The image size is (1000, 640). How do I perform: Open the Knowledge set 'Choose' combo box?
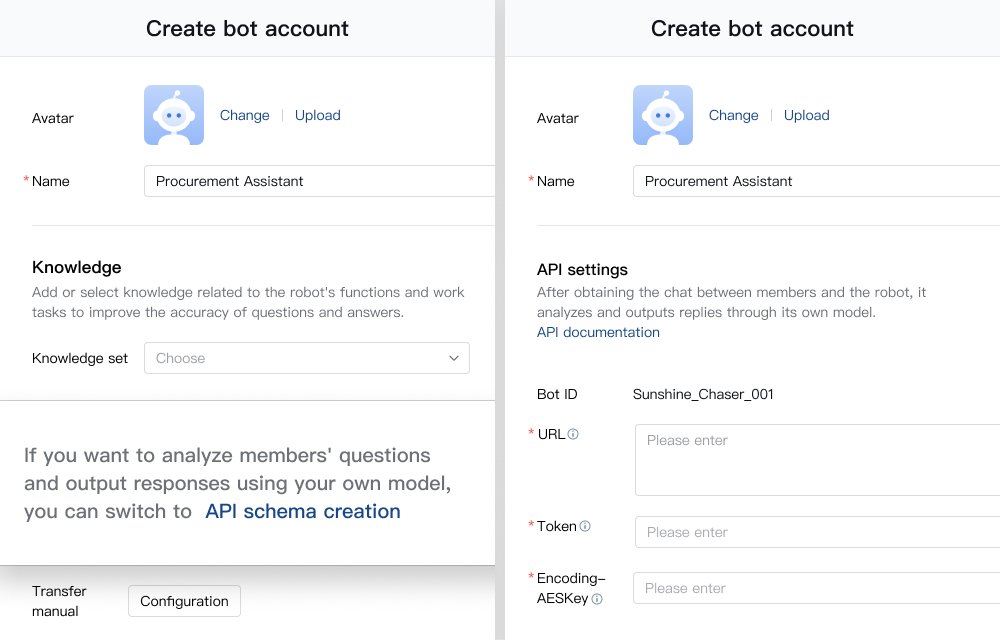click(x=300, y=358)
